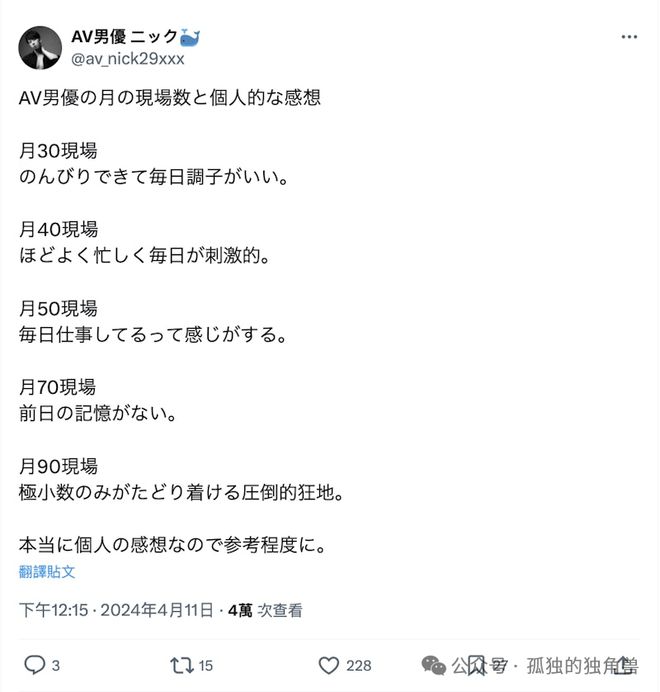Screen dimensions: 660x692
Task: Click the 翻譯貼文 translate link
Action: tap(47, 572)
